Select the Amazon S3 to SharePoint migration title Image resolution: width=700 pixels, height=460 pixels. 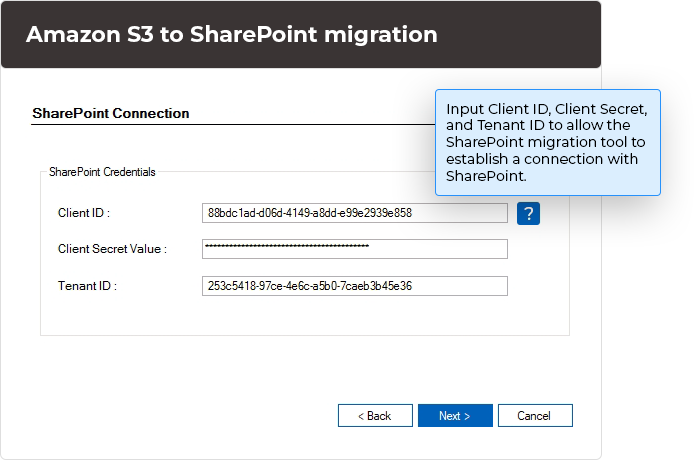[x=232, y=34]
